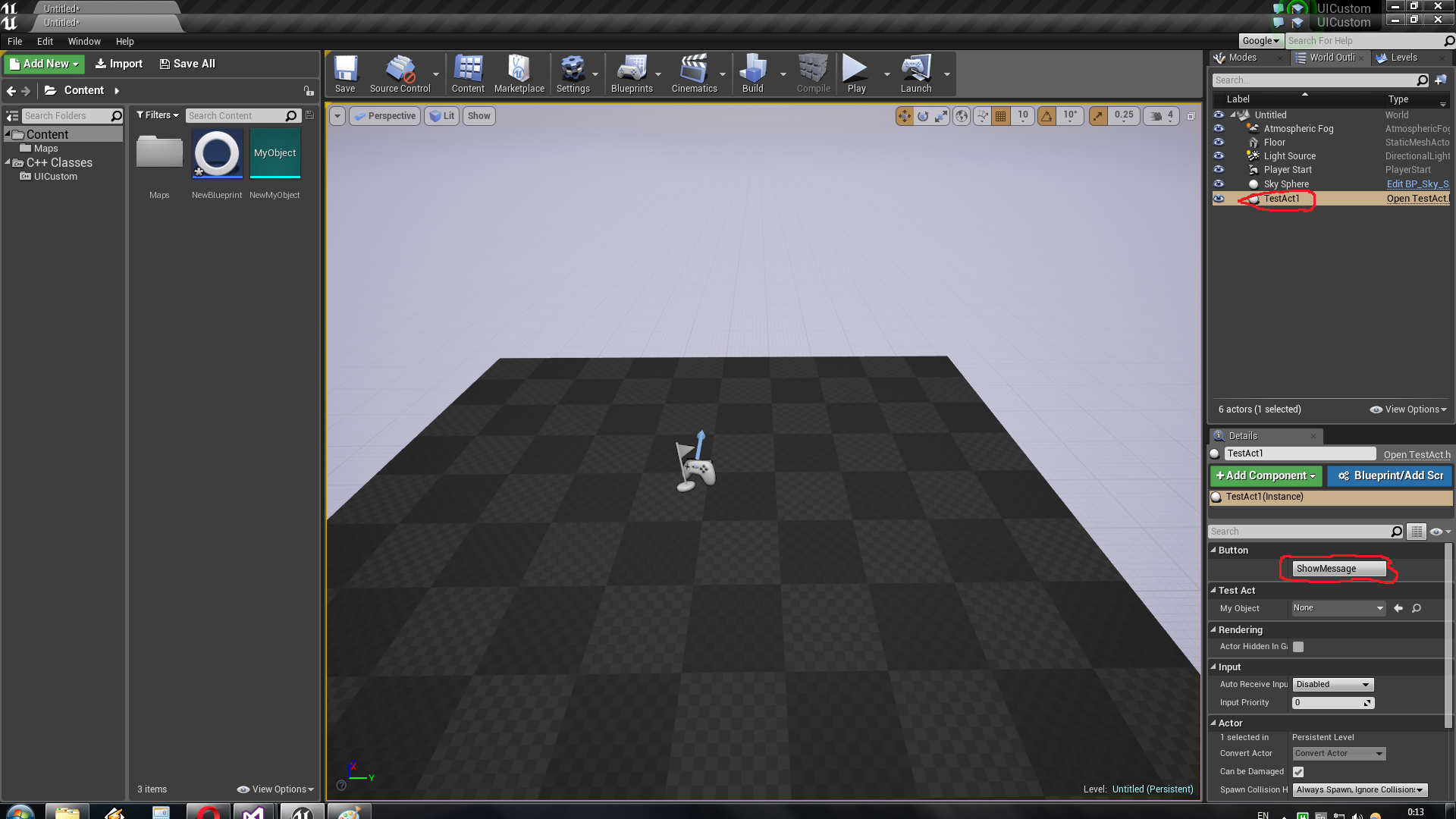Click the Add Component button
Screen dimensions: 1456x819
click(1265, 475)
